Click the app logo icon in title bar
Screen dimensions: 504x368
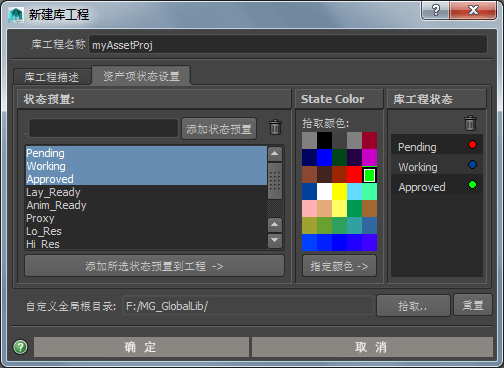click(16, 15)
